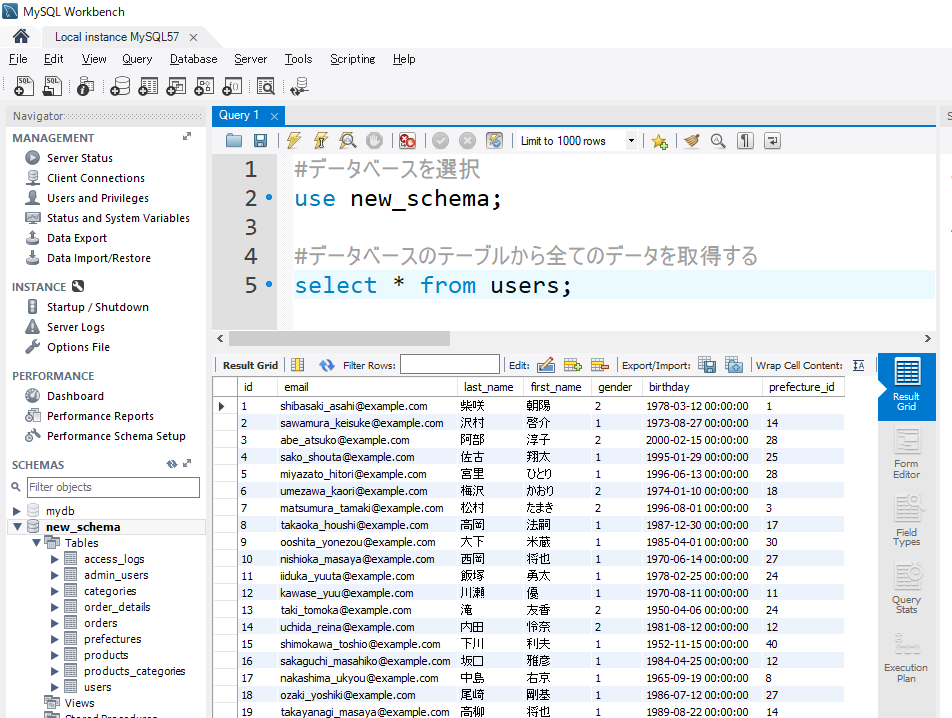This screenshot has width=952, height=718.
Task: Stop query execution hand icon
Action: point(375,141)
